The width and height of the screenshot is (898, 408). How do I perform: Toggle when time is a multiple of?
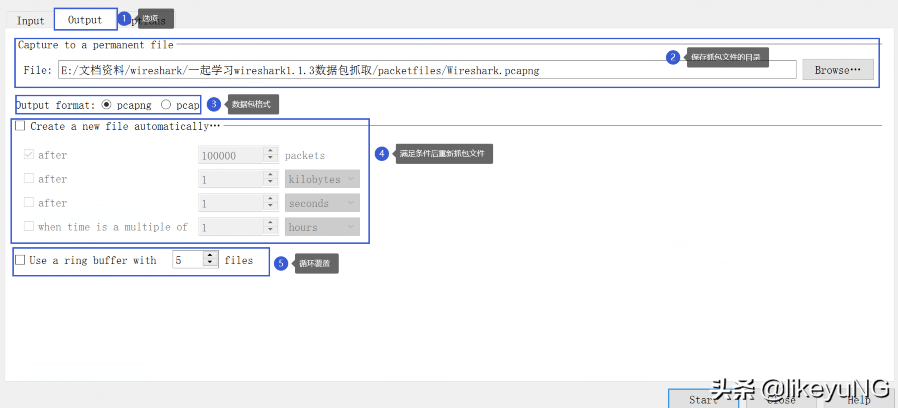(x=29, y=227)
